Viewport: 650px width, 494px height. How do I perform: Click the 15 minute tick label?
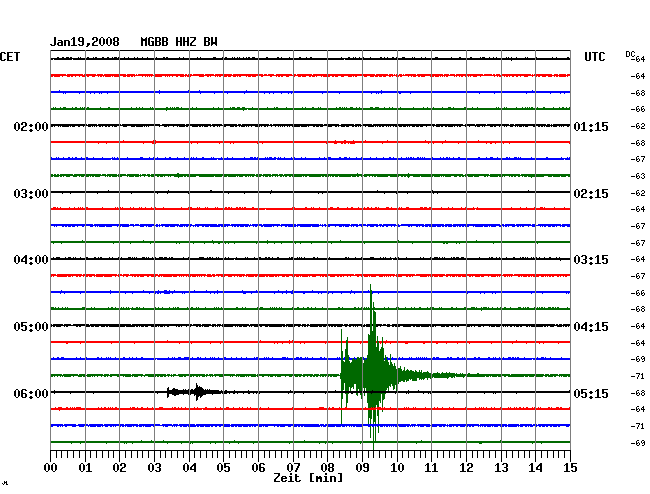570,467
